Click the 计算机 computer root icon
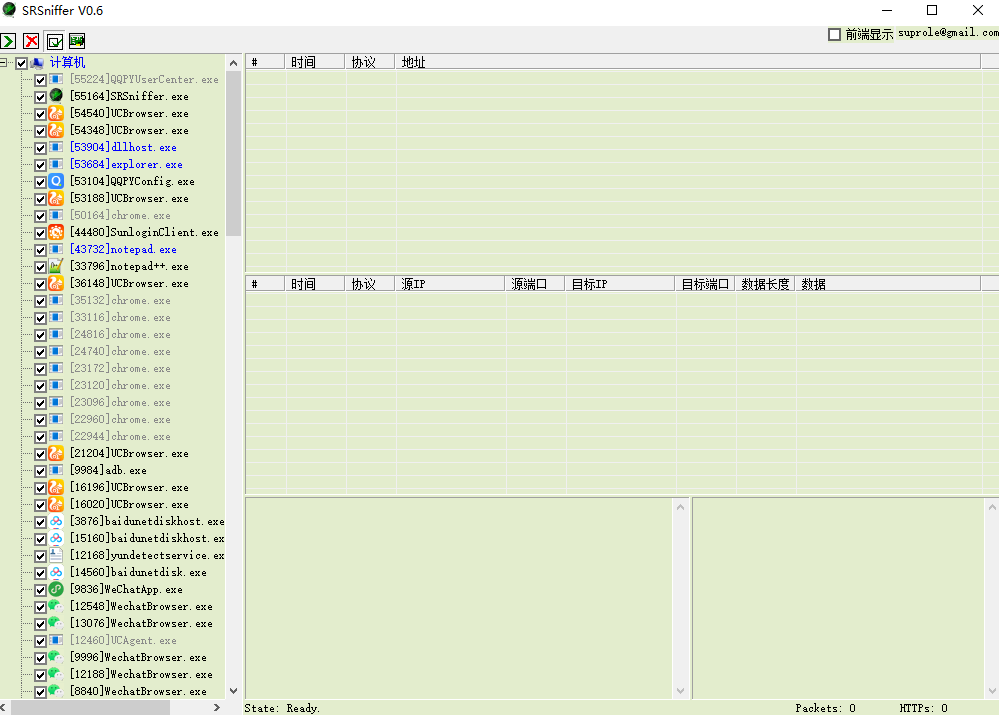 [38, 62]
